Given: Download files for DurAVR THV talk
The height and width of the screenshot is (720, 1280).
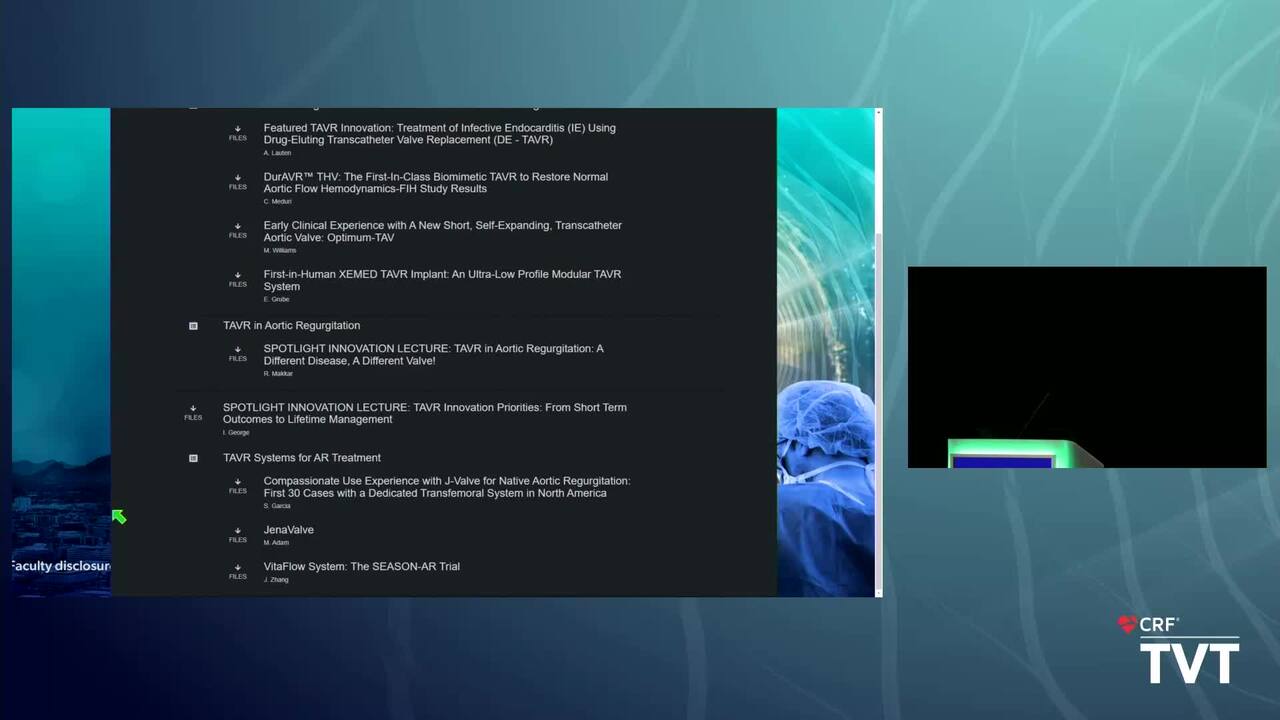Looking at the screenshot, I should coord(237,182).
